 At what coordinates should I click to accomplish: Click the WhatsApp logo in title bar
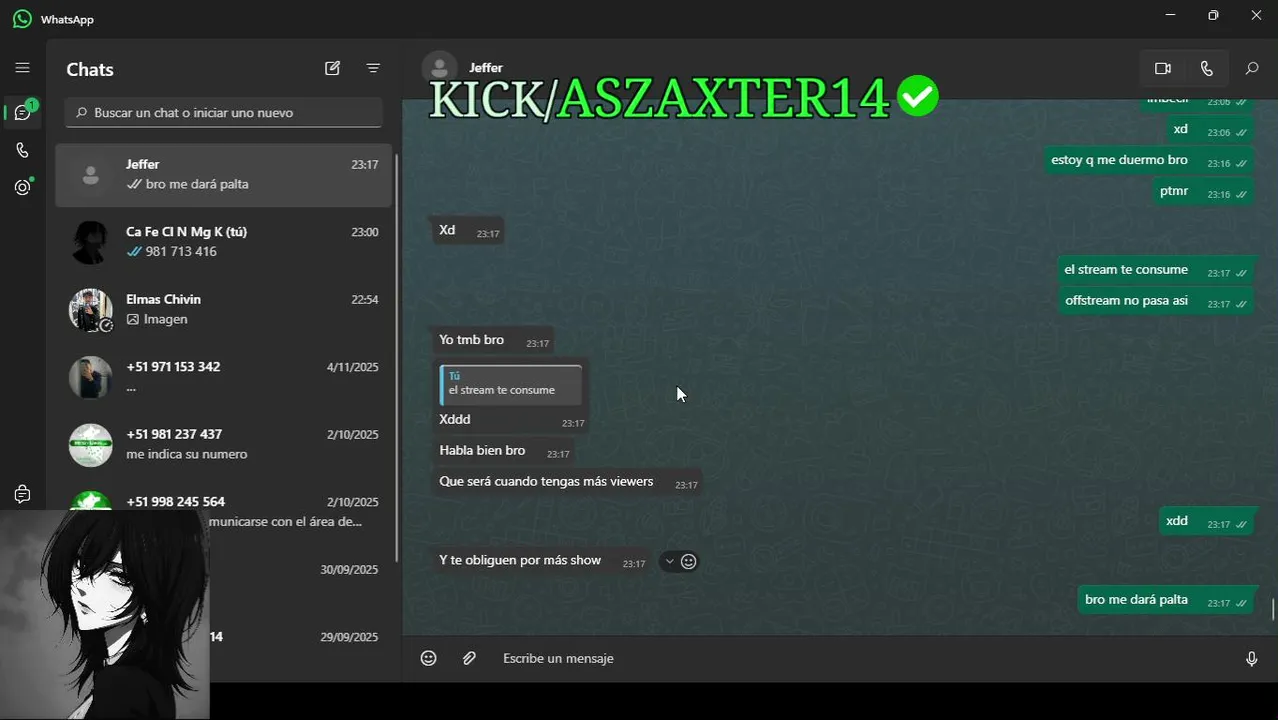click(22, 18)
